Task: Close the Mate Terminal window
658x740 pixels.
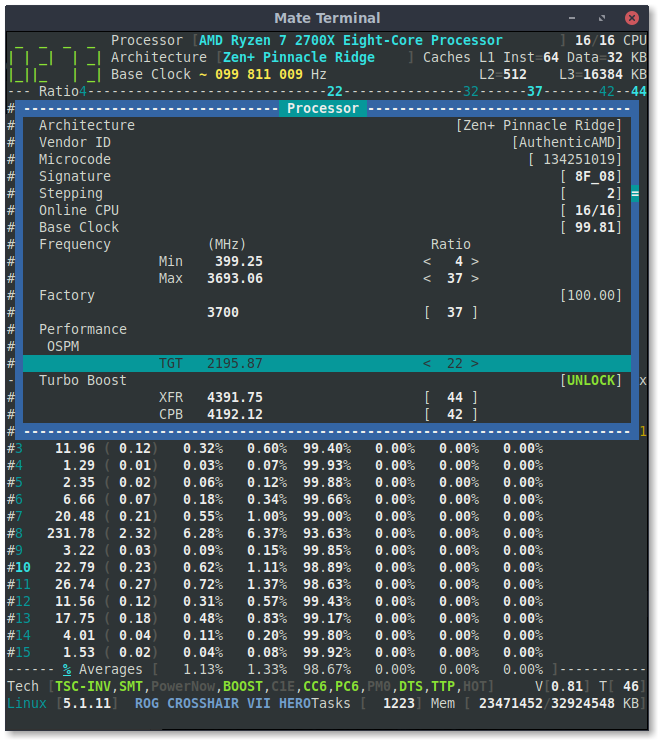Action: [x=632, y=18]
